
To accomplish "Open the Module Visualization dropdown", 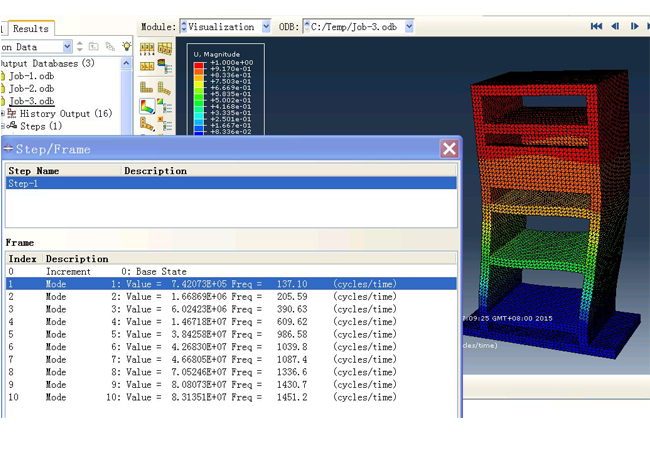I will pyautogui.click(x=265, y=27).
